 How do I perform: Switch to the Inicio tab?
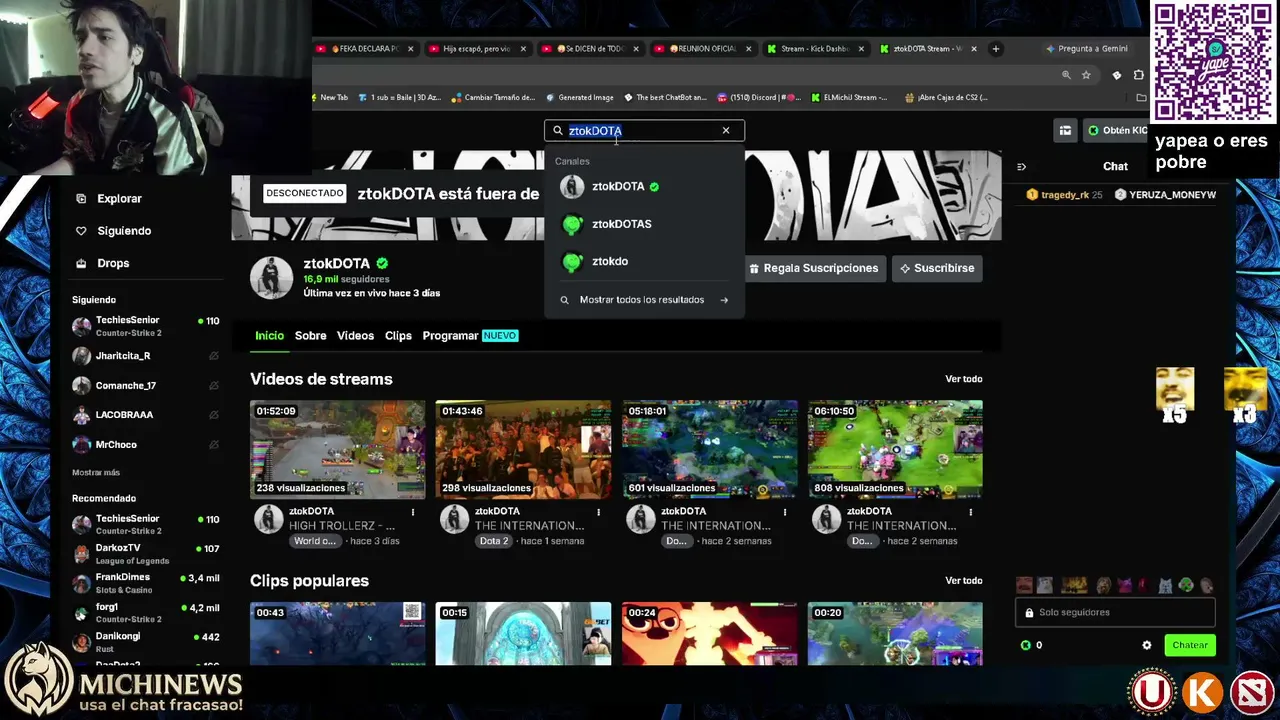(x=269, y=336)
